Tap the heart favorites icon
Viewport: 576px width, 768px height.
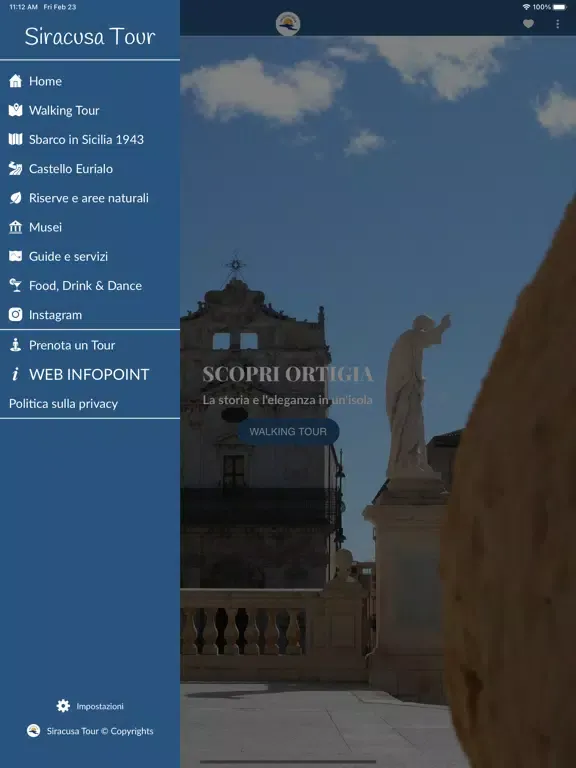[528, 24]
